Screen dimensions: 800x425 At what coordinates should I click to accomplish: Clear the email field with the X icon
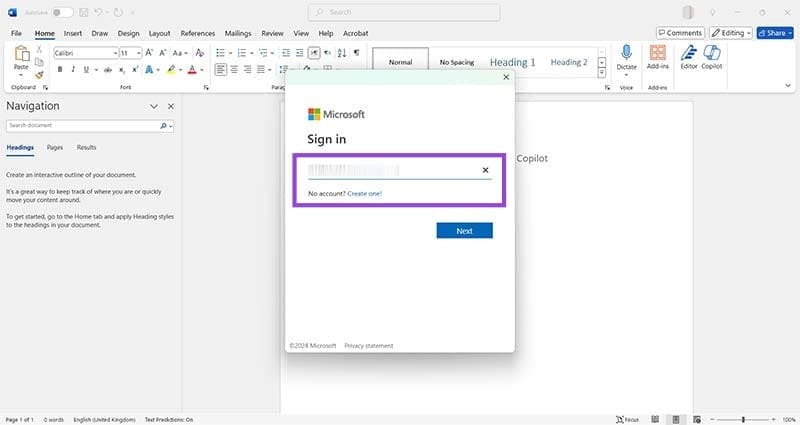(x=485, y=170)
